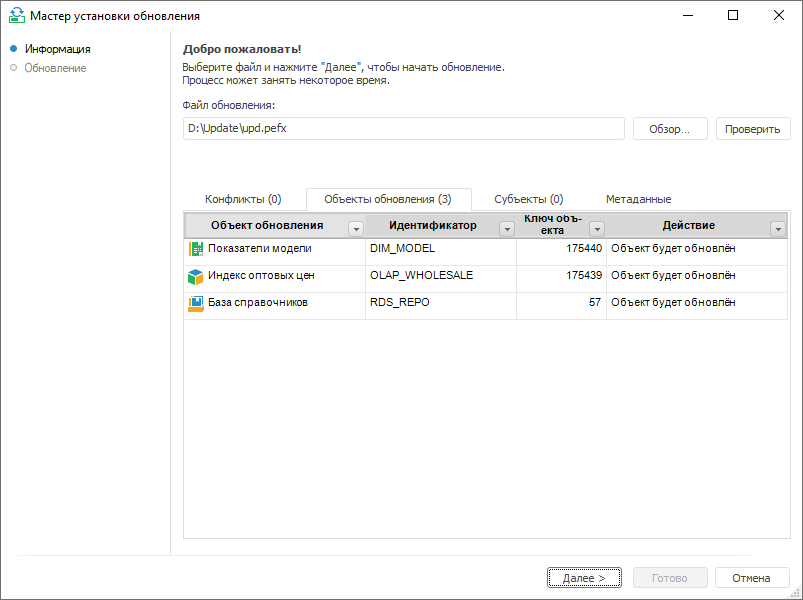Open filter dropdown for Идентификатор column

[506, 228]
